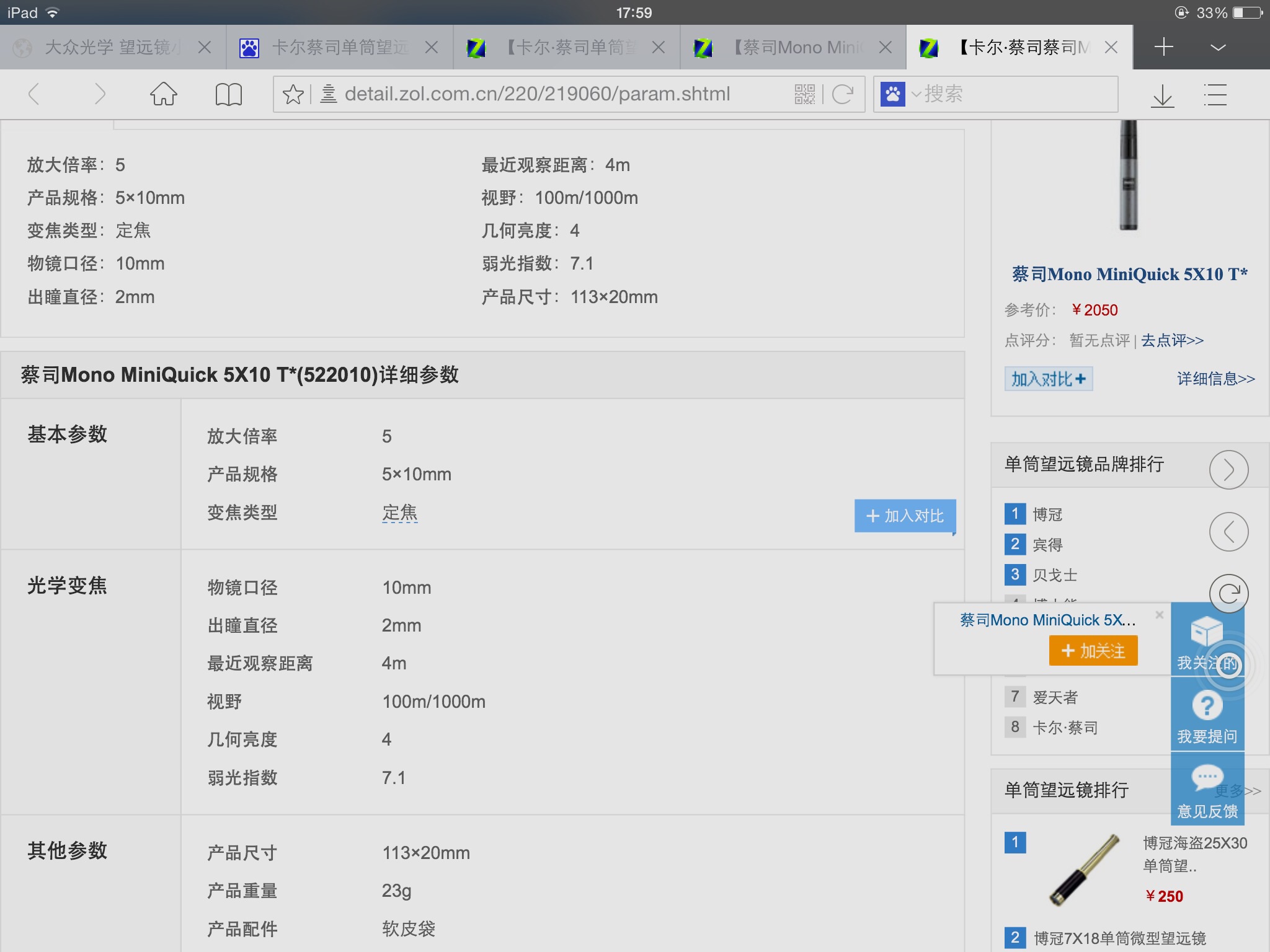Open the 博冠海盗 telescope thumbnail image
The width and height of the screenshot is (1270, 952).
[x=1085, y=870]
